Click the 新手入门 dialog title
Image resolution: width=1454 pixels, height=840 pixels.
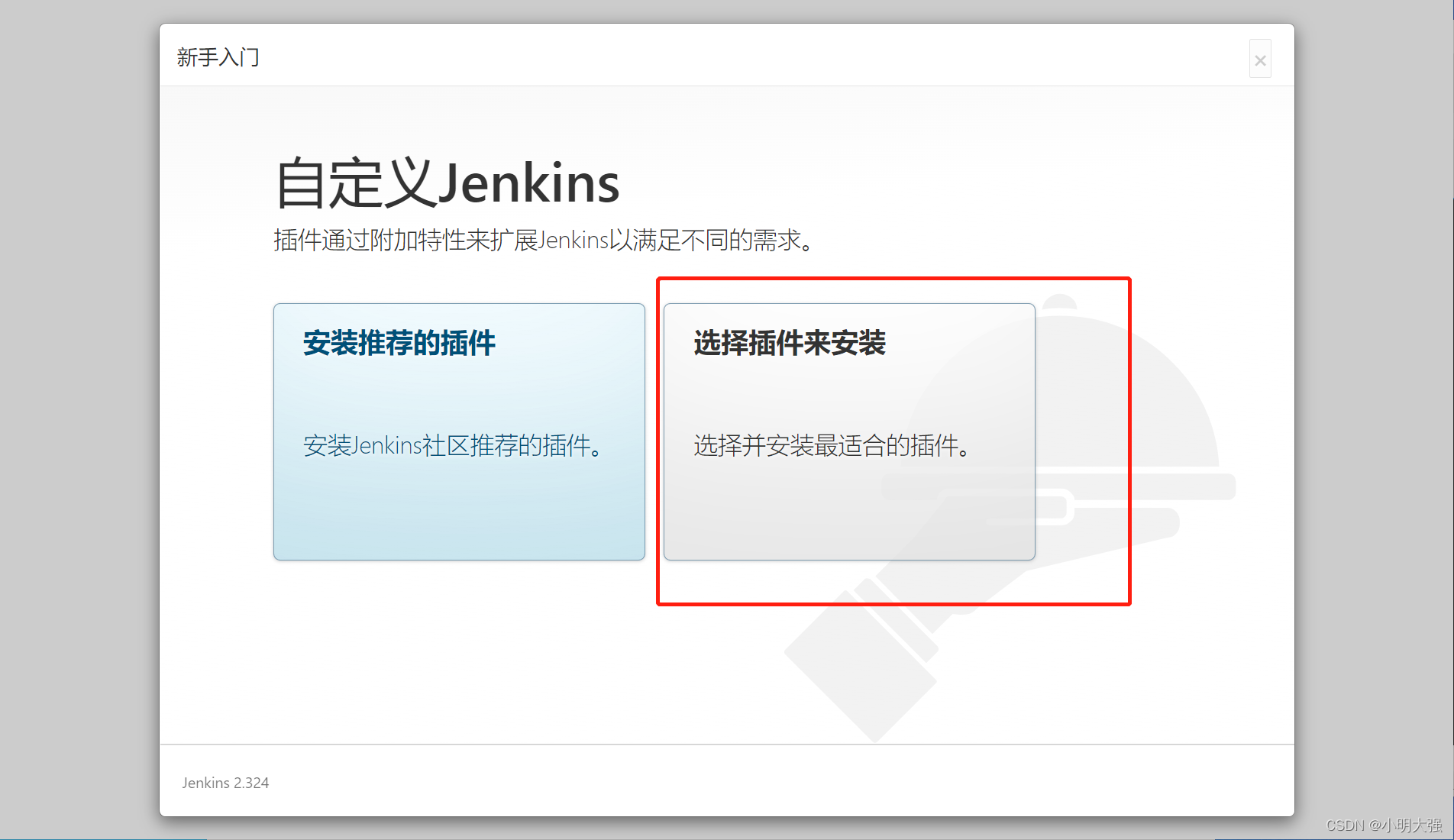coord(218,57)
